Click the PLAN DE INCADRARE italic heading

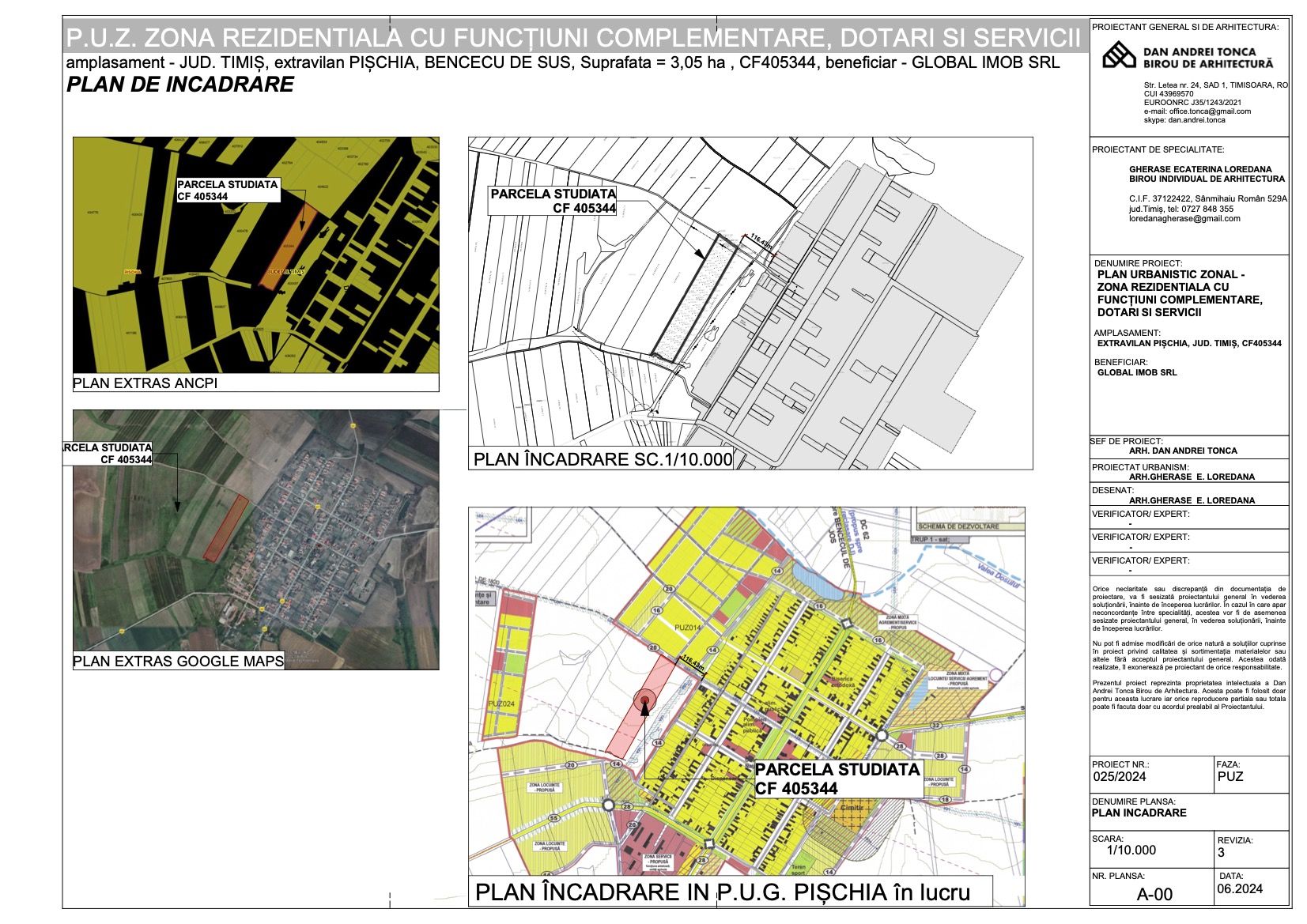click(180, 85)
